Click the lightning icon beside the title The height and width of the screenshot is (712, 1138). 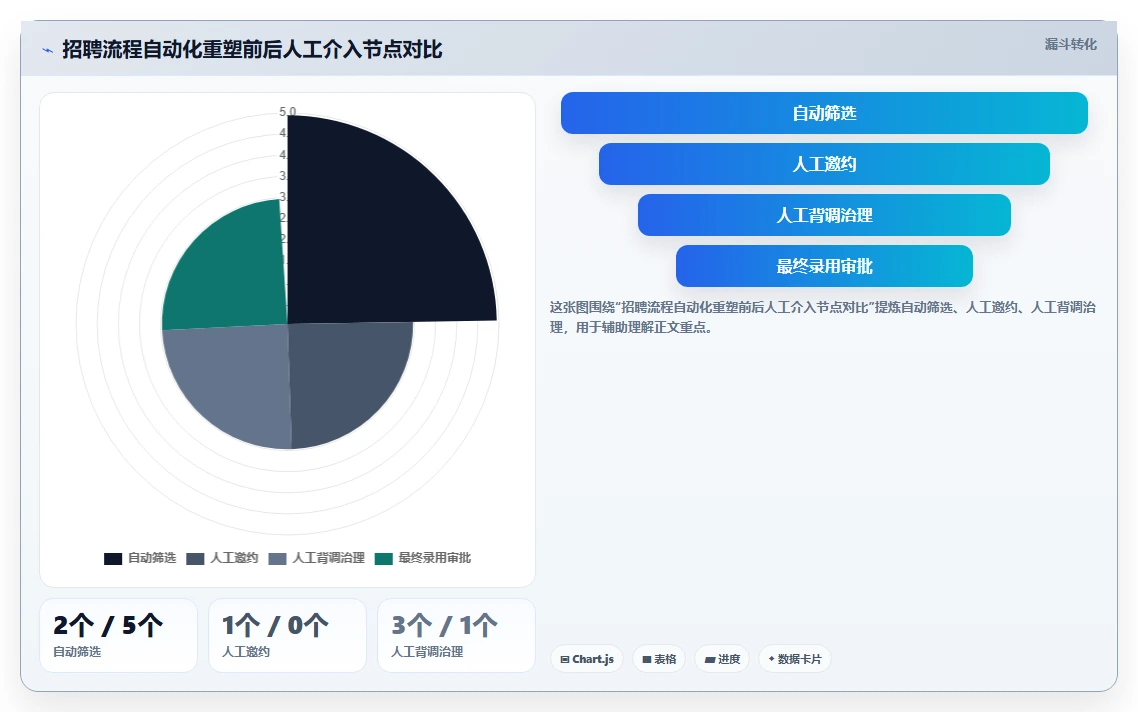(48, 50)
